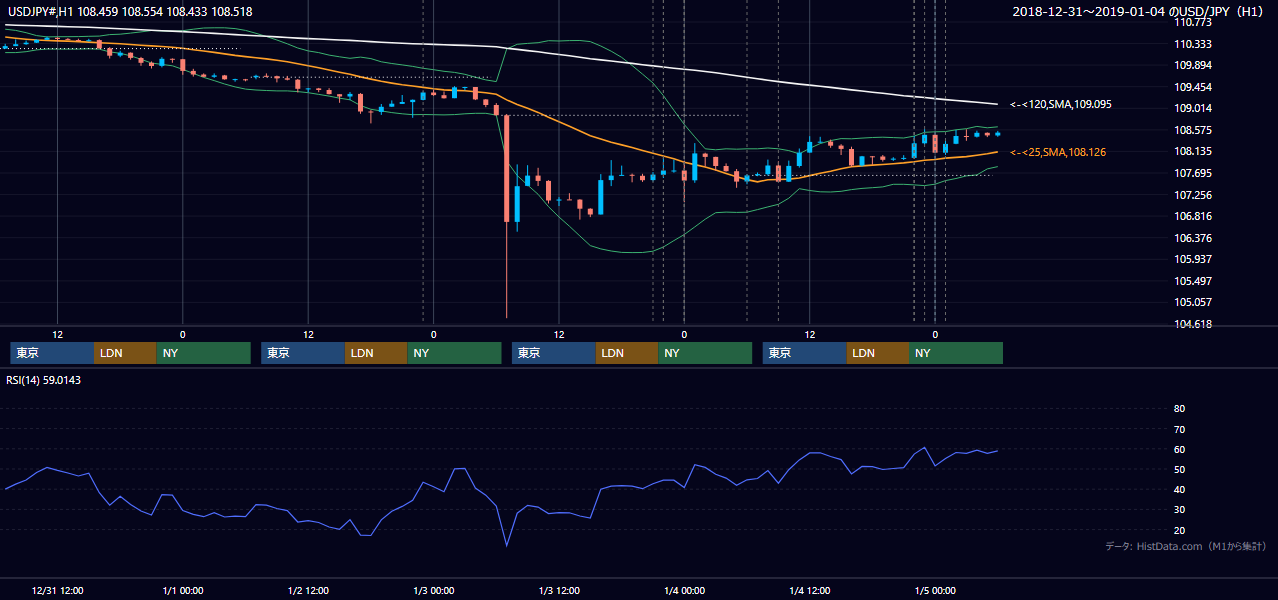
Task: Click price axis value 106.816
Action: tap(1193, 216)
